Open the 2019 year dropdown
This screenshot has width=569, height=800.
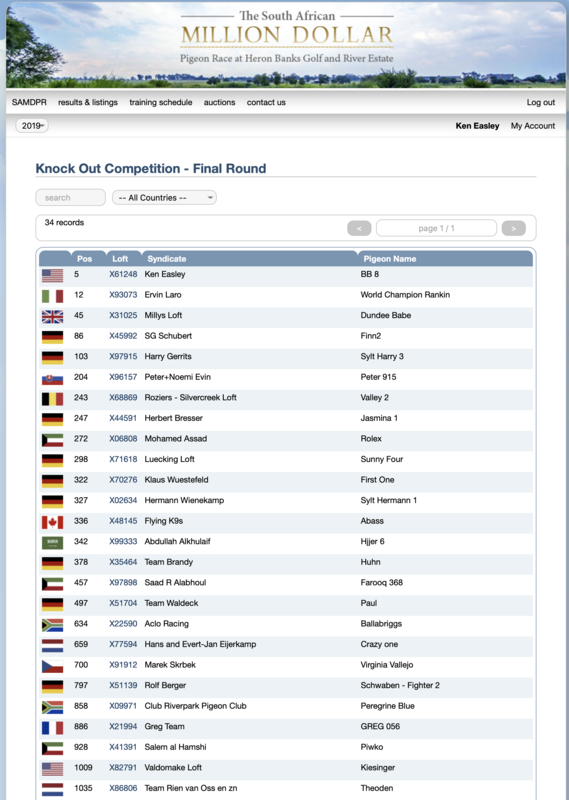32,126
